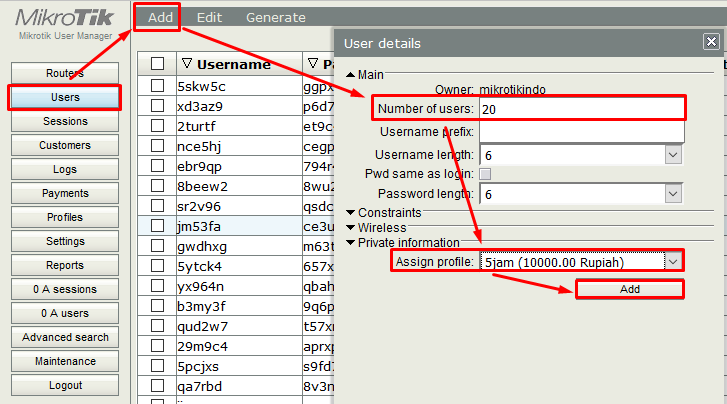Mark the ebr9qp row checkbox
The width and height of the screenshot is (727, 404).
[x=157, y=166]
